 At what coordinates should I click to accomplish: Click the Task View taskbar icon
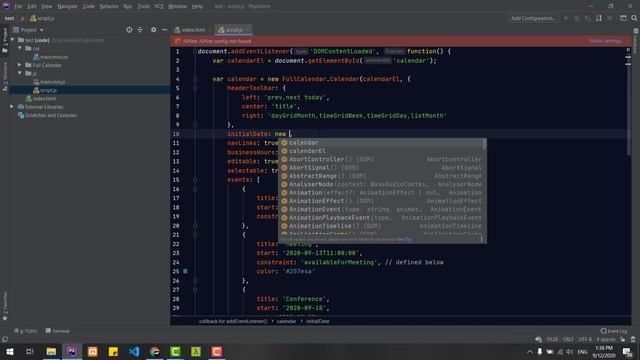coord(30,351)
